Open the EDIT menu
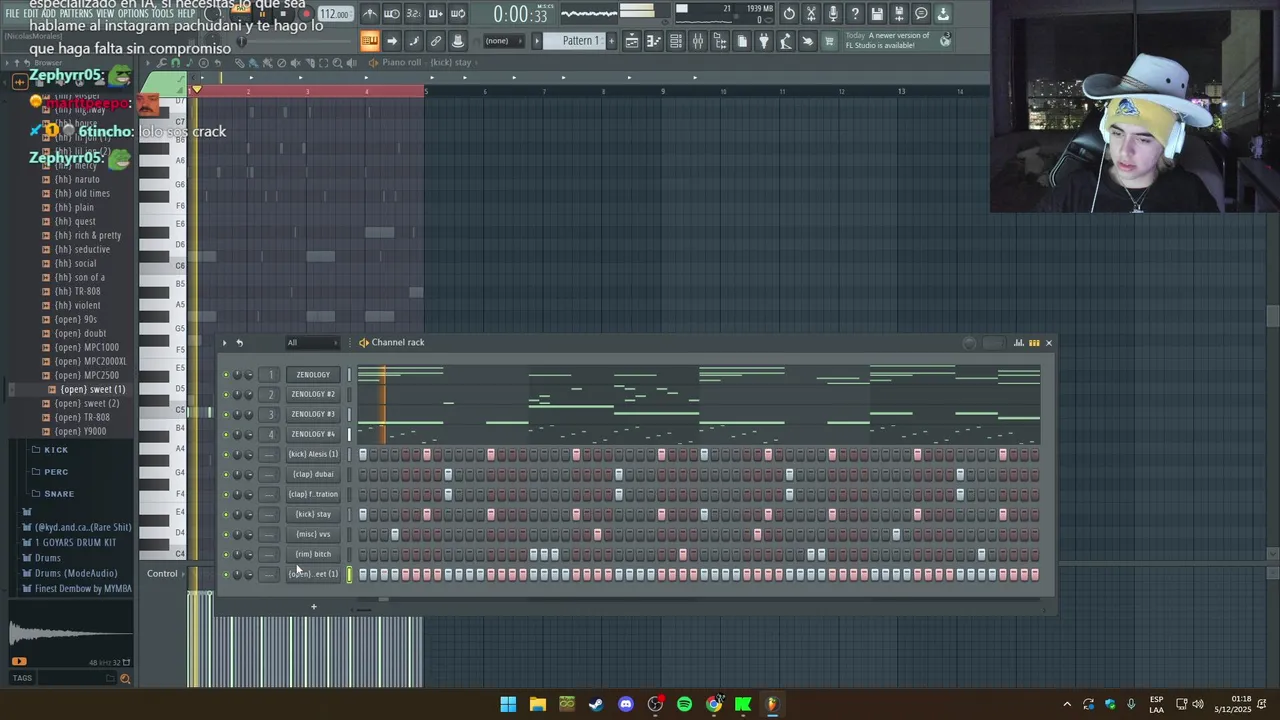This screenshot has width=1280, height=720. 31,14
